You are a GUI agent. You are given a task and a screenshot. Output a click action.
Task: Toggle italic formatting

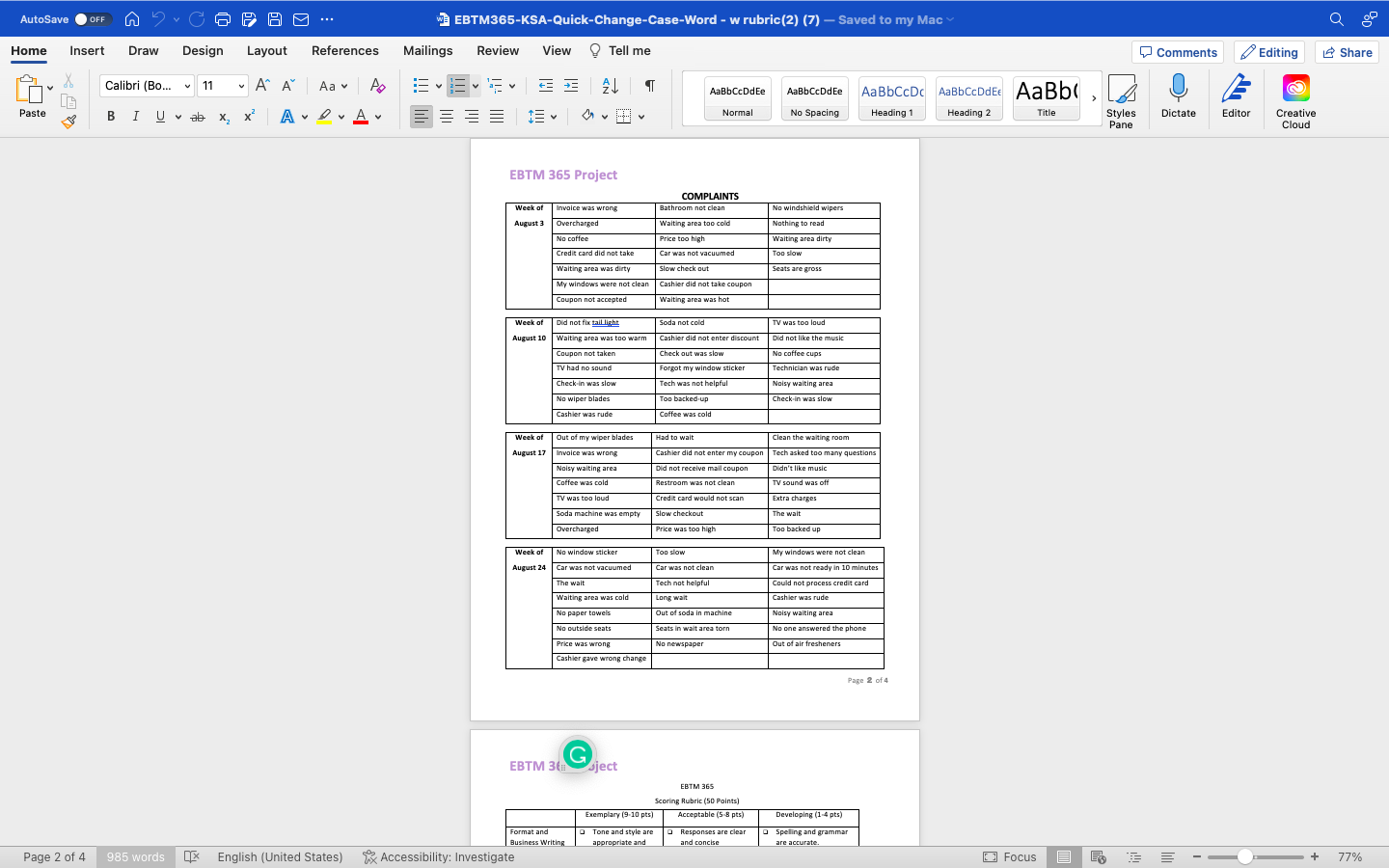[135, 117]
